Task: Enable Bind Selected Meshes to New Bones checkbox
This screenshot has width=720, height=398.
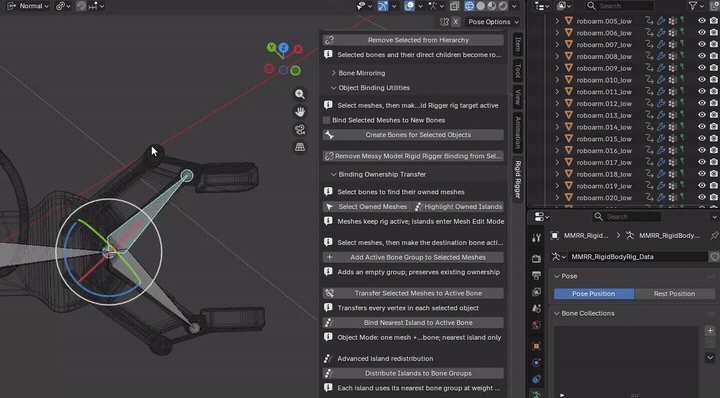Action: [326, 120]
